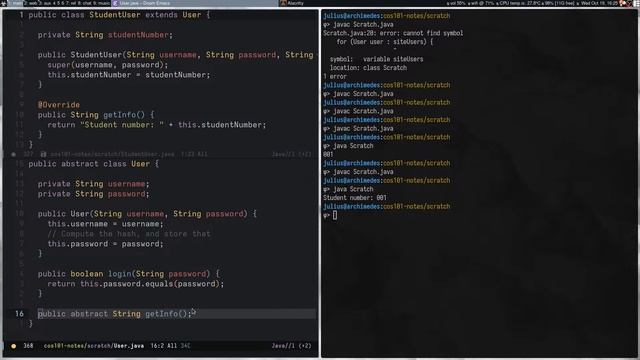Click "this.username = username;" line
Image resolution: width=640 pixels, height=360 pixels.
point(105,224)
